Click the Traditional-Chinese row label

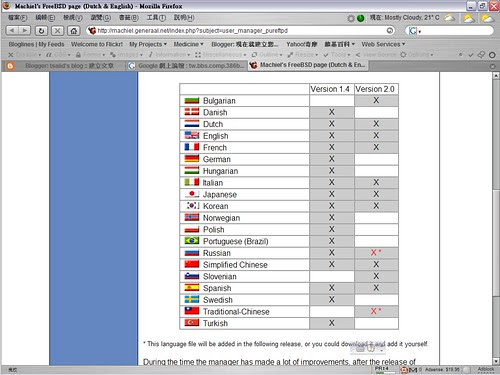coord(236,312)
